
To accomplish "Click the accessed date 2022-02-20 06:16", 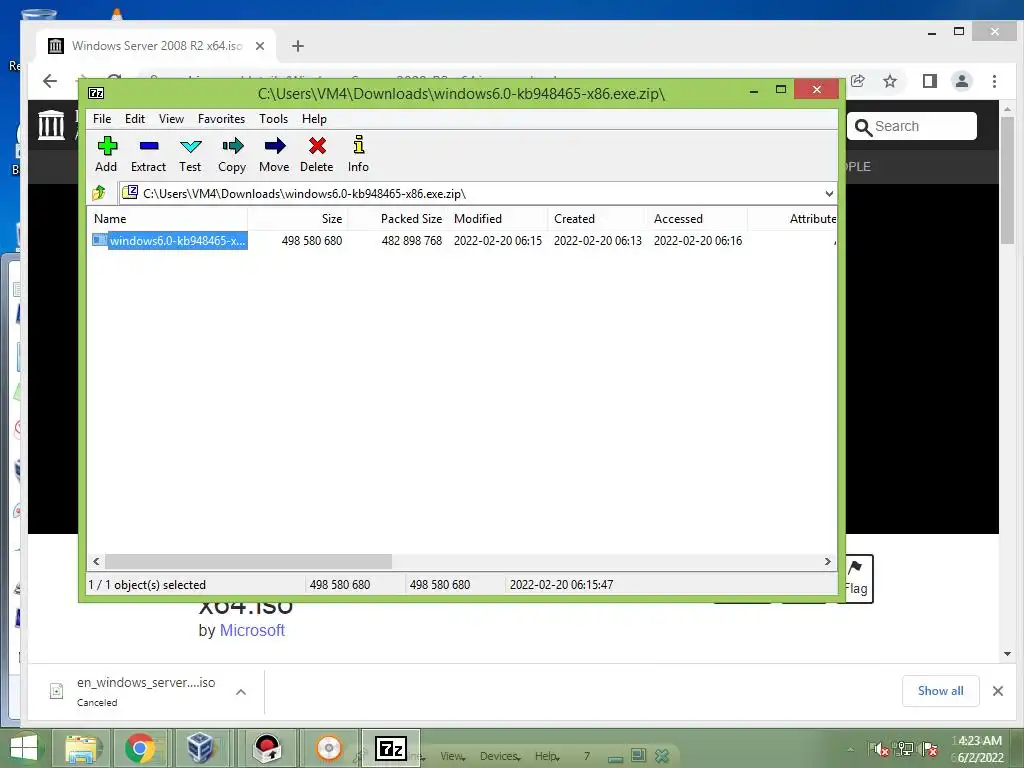I will 697,240.
